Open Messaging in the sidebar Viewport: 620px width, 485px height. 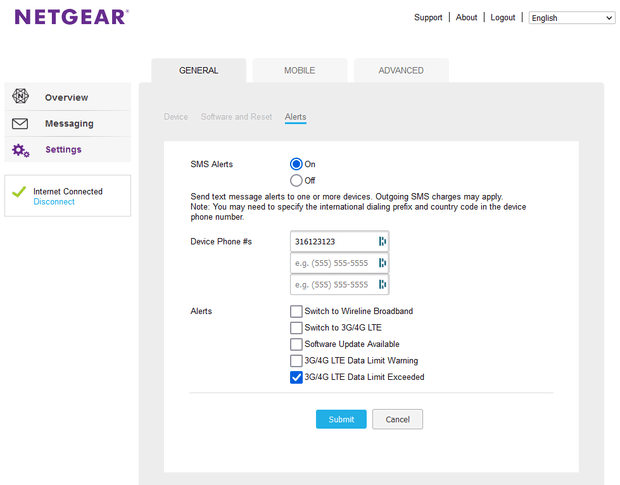coord(68,124)
